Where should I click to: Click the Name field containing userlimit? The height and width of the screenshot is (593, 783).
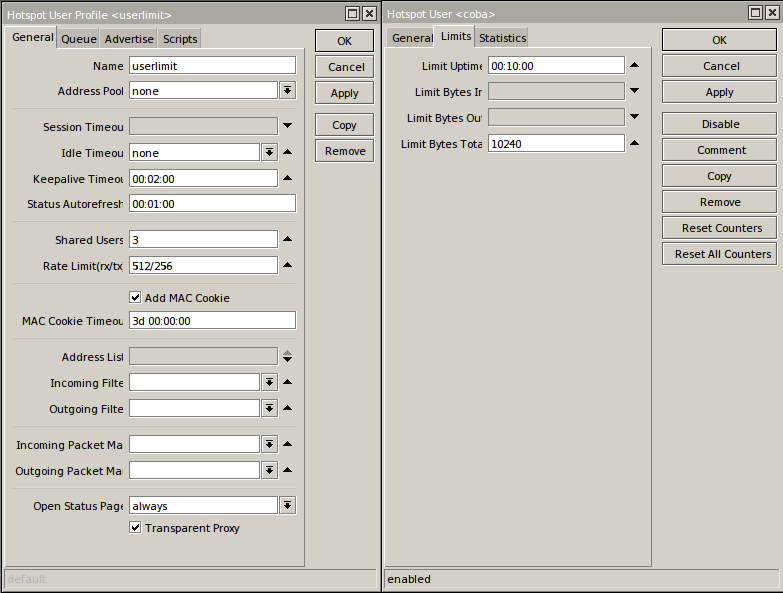coord(212,65)
